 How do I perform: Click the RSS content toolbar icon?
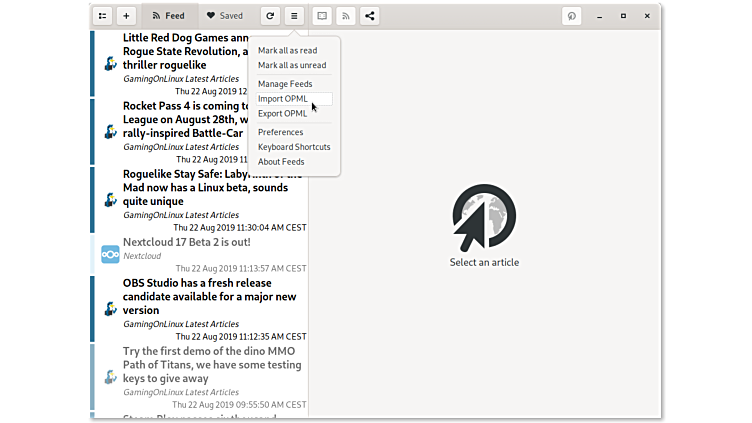pos(346,16)
